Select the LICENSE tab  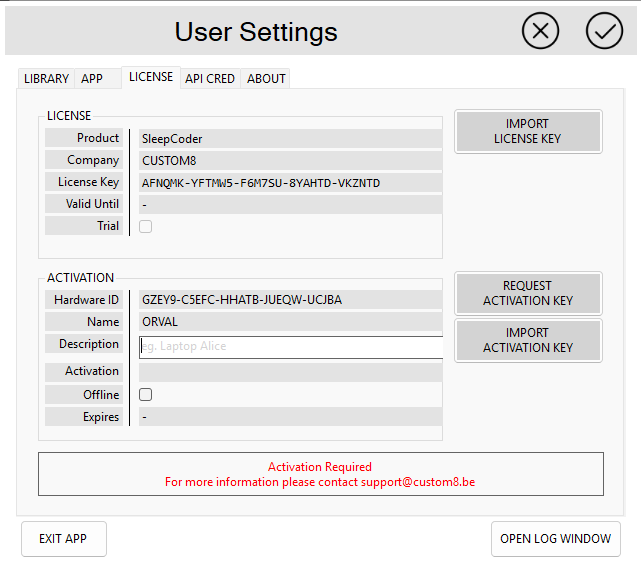151,77
